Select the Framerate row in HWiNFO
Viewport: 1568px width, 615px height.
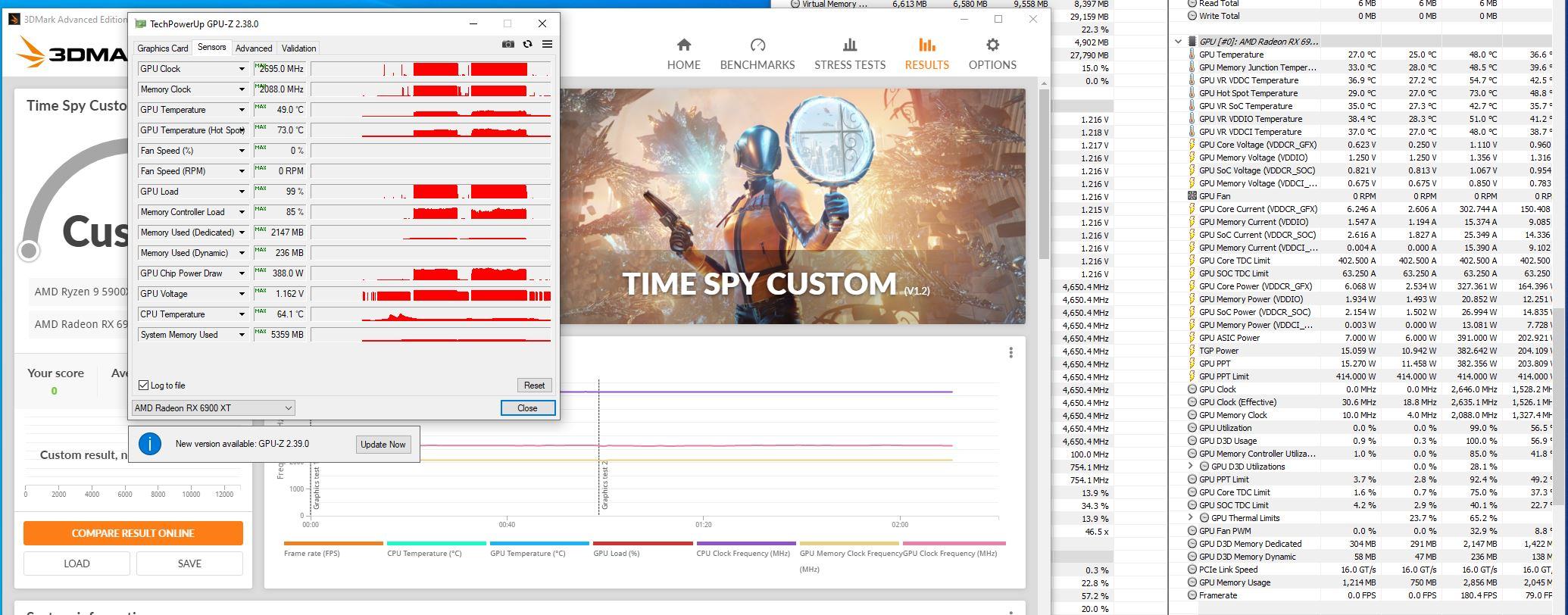(1368, 595)
